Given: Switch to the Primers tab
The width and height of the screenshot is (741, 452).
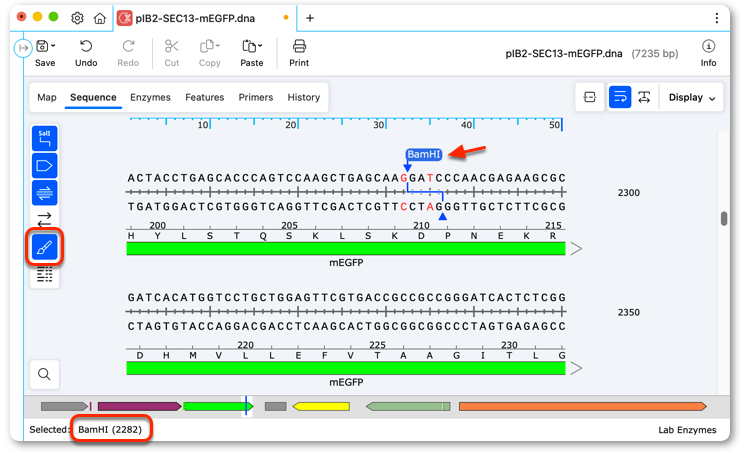Looking at the screenshot, I should 256,97.
